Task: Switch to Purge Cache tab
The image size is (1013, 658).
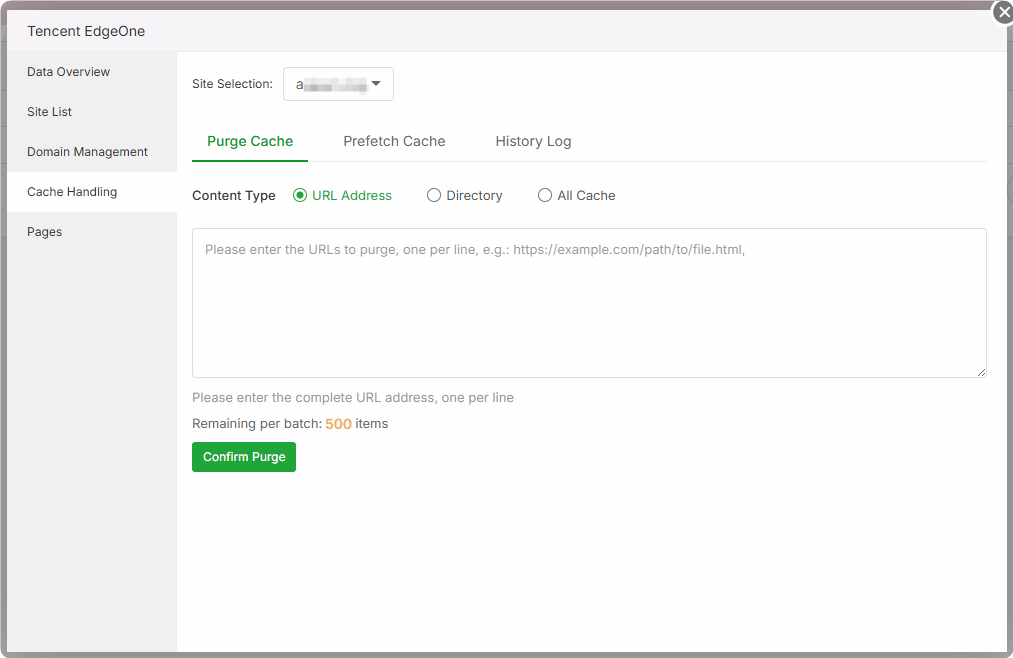Action: (250, 141)
